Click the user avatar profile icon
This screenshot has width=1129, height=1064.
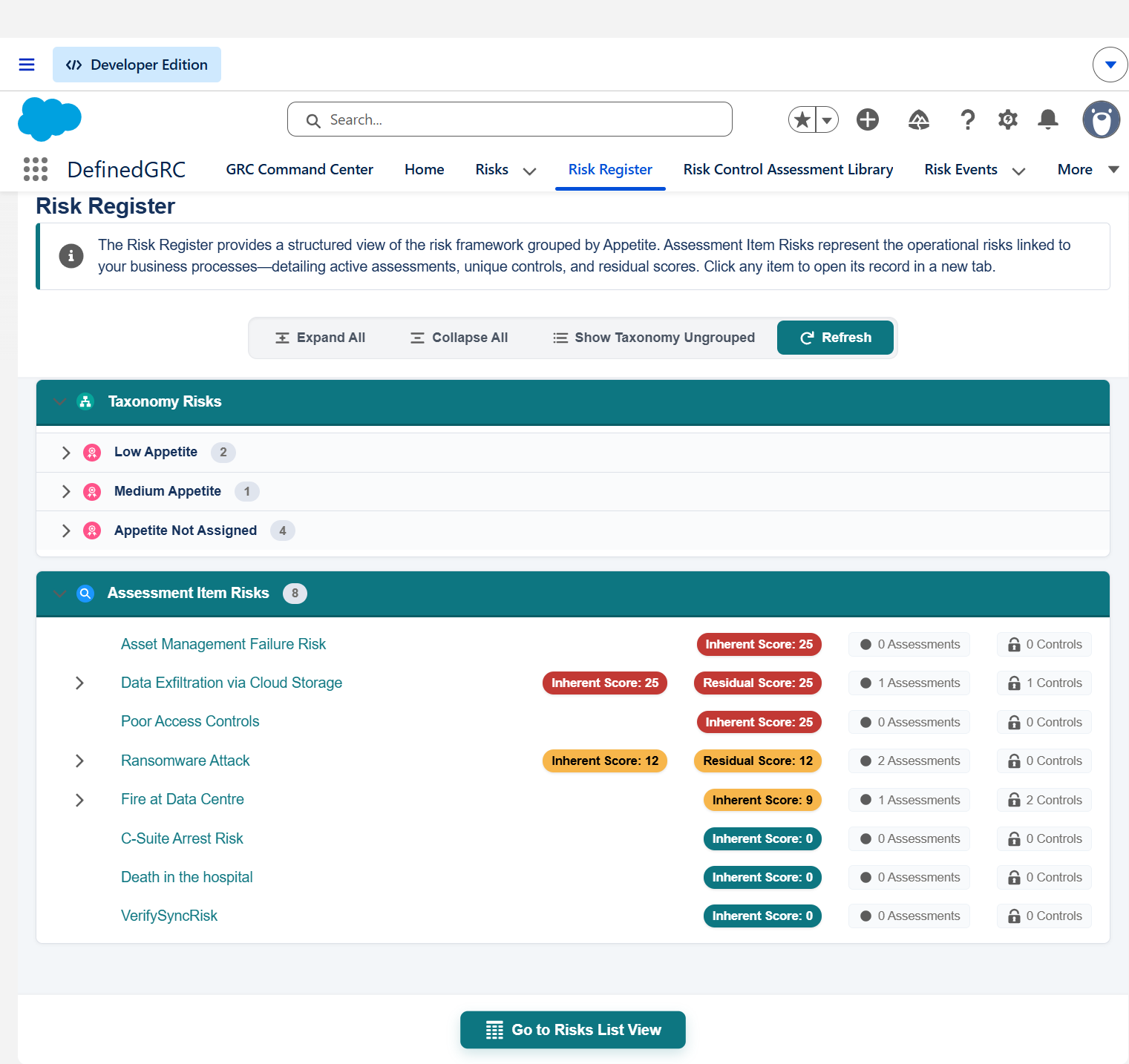(x=1102, y=119)
